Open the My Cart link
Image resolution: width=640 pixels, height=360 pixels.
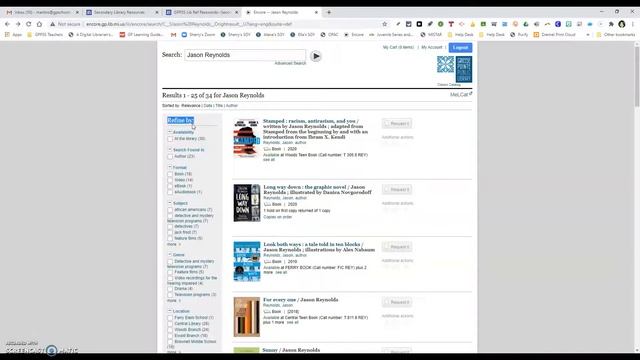click(x=398, y=47)
